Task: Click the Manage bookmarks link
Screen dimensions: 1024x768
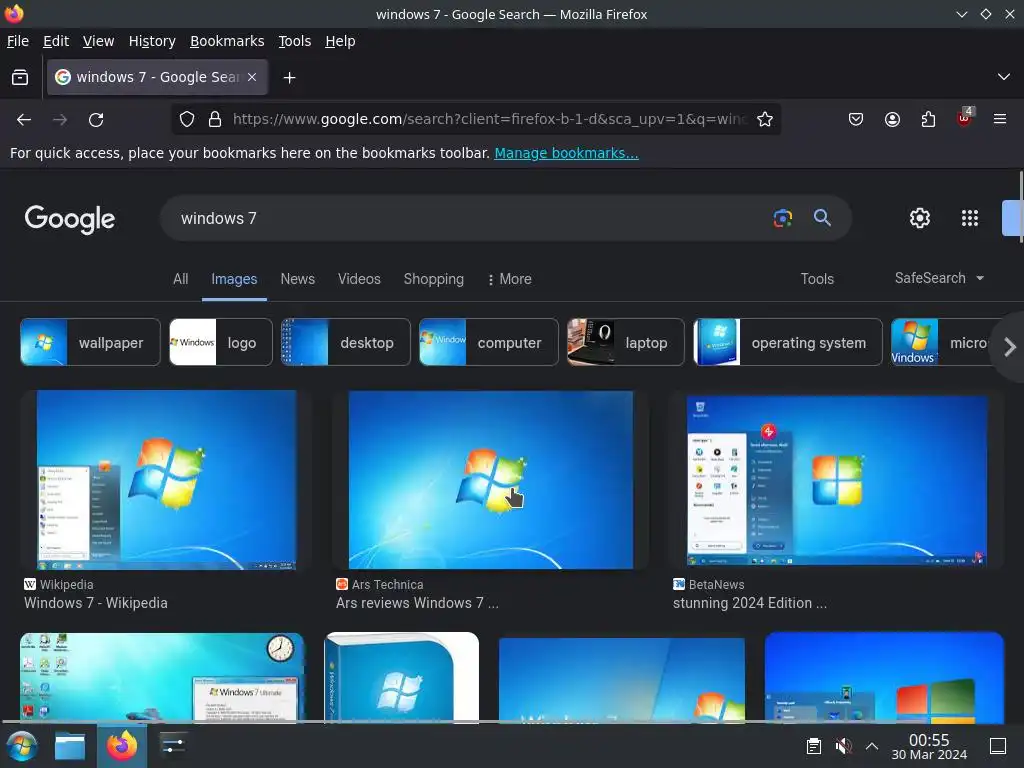Action: click(x=566, y=153)
